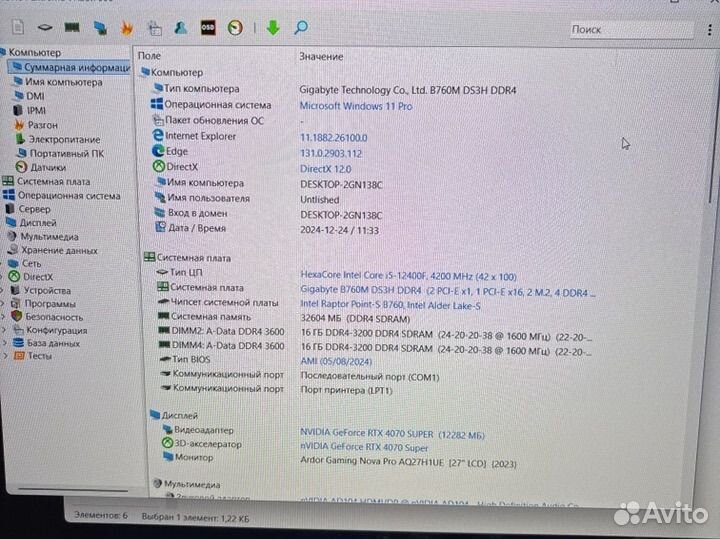Open the Internet Explorer version 11.1882.26100.0 link
720x539 pixels.
pyautogui.click(x=333, y=138)
